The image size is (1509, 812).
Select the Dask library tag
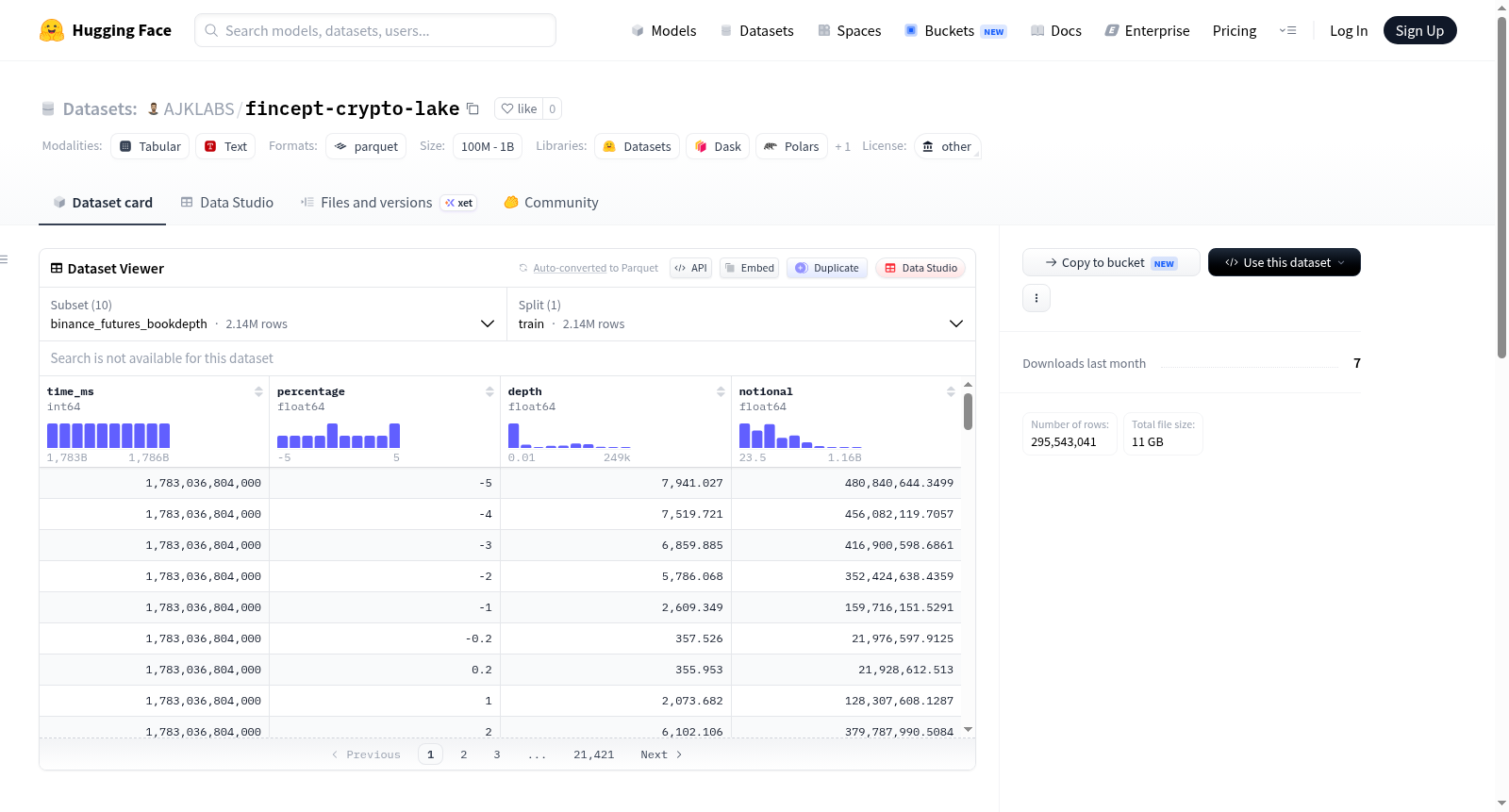pyautogui.click(x=718, y=146)
